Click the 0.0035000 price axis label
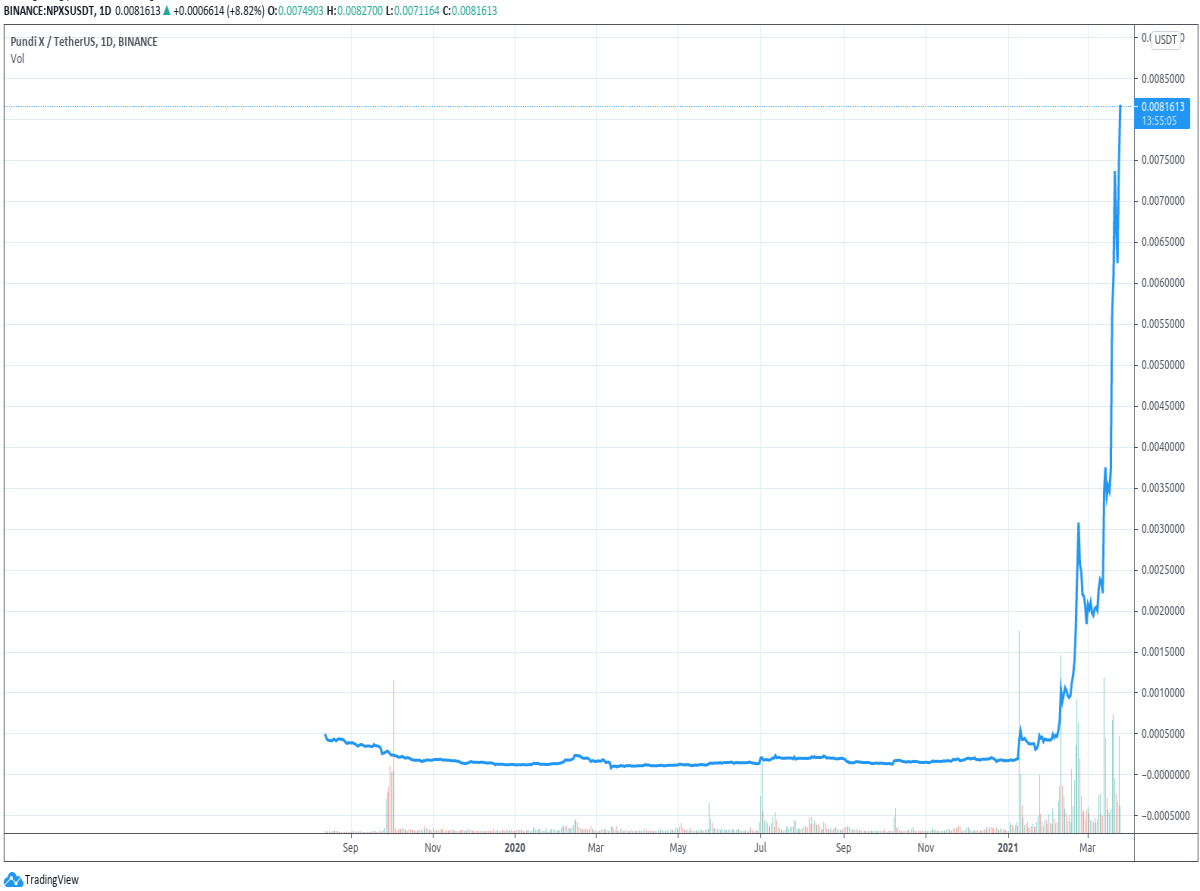The image size is (1200, 891). [1163, 488]
